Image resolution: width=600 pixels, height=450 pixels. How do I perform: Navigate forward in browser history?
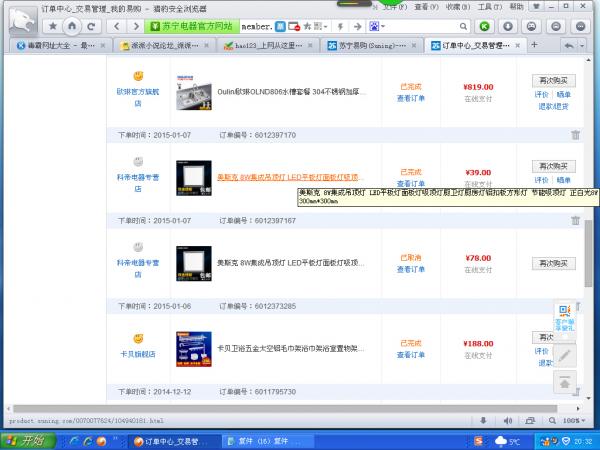click(135, 26)
